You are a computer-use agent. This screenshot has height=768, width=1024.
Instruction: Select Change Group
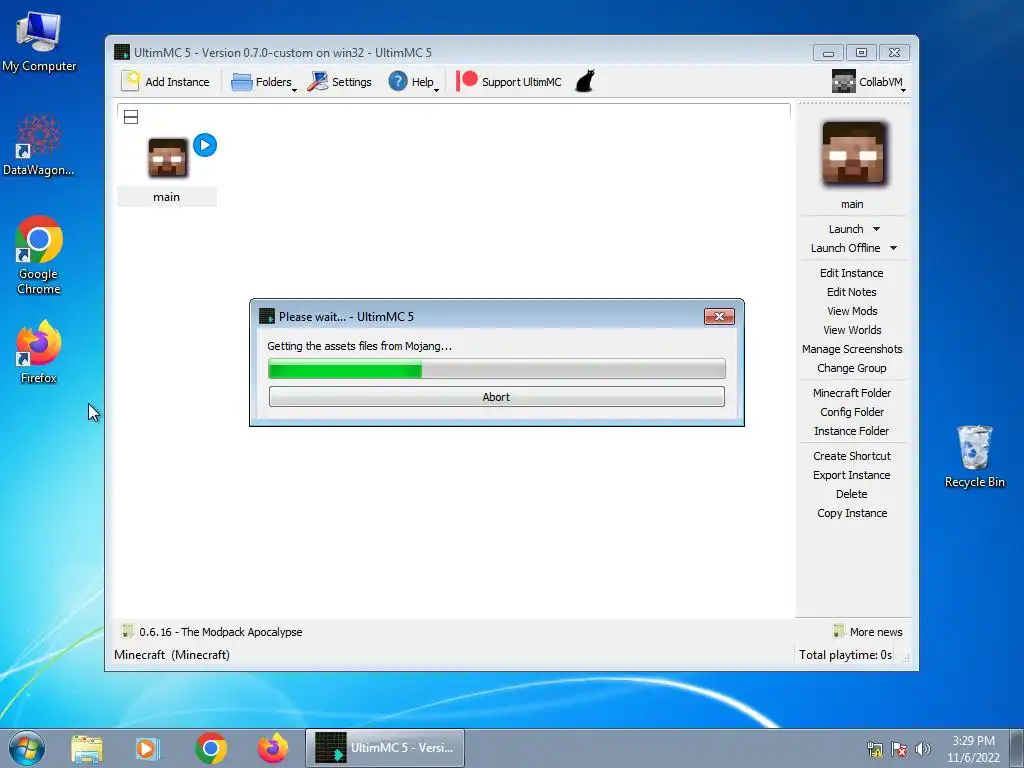pos(852,368)
